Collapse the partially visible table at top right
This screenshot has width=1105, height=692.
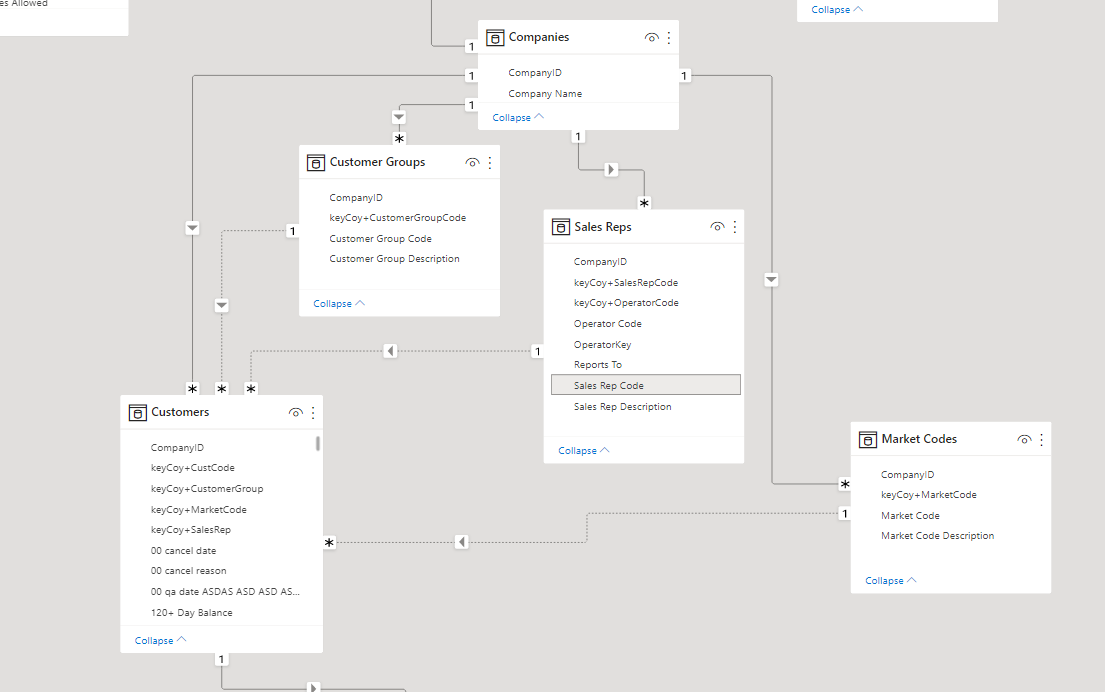pos(837,10)
